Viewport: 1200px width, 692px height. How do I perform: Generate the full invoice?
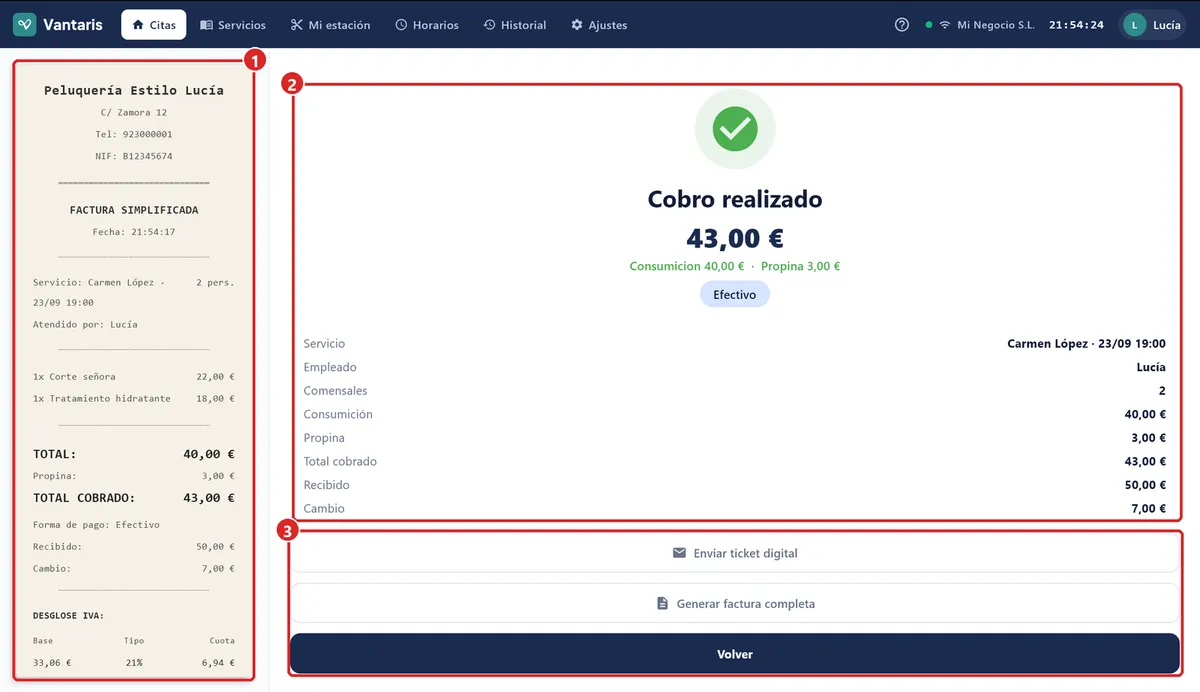tap(735, 604)
